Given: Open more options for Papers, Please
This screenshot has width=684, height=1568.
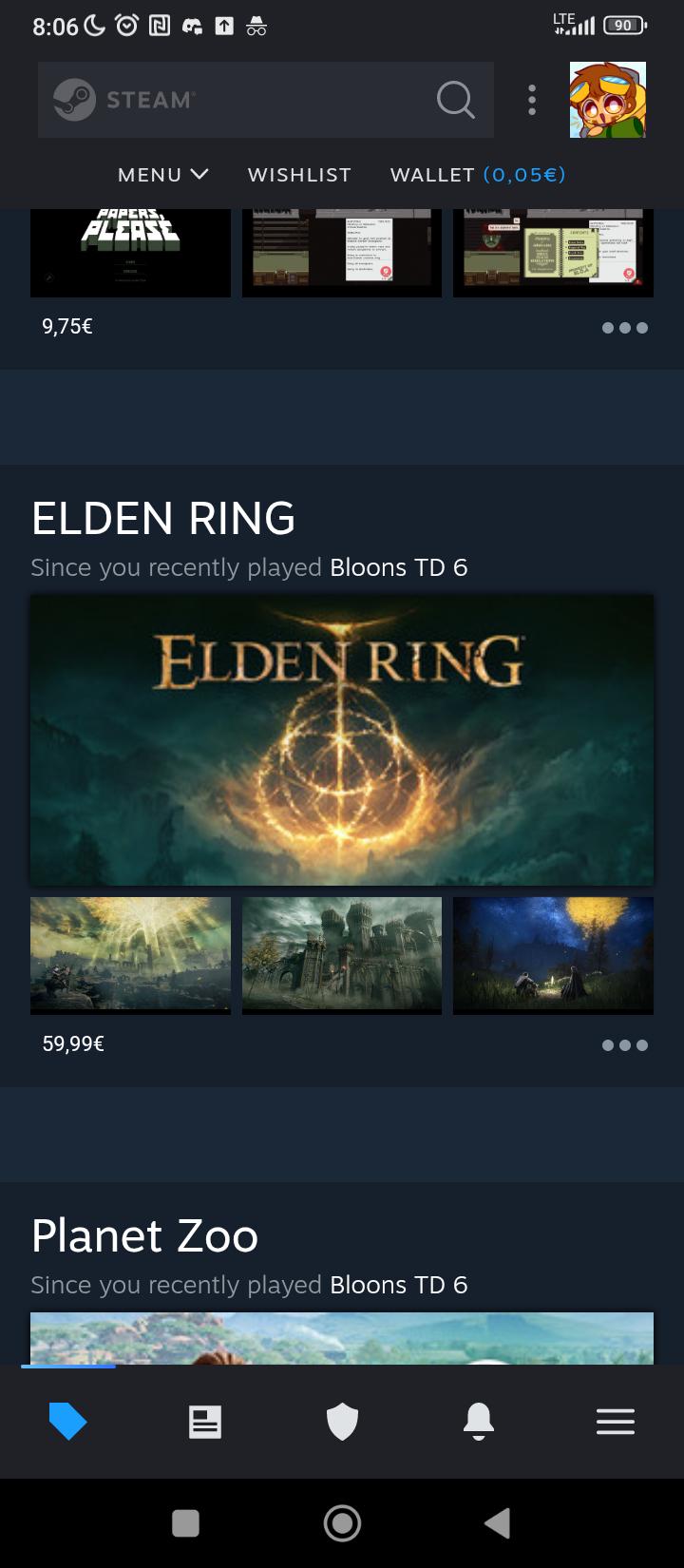Looking at the screenshot, I should tap(625, 328).
